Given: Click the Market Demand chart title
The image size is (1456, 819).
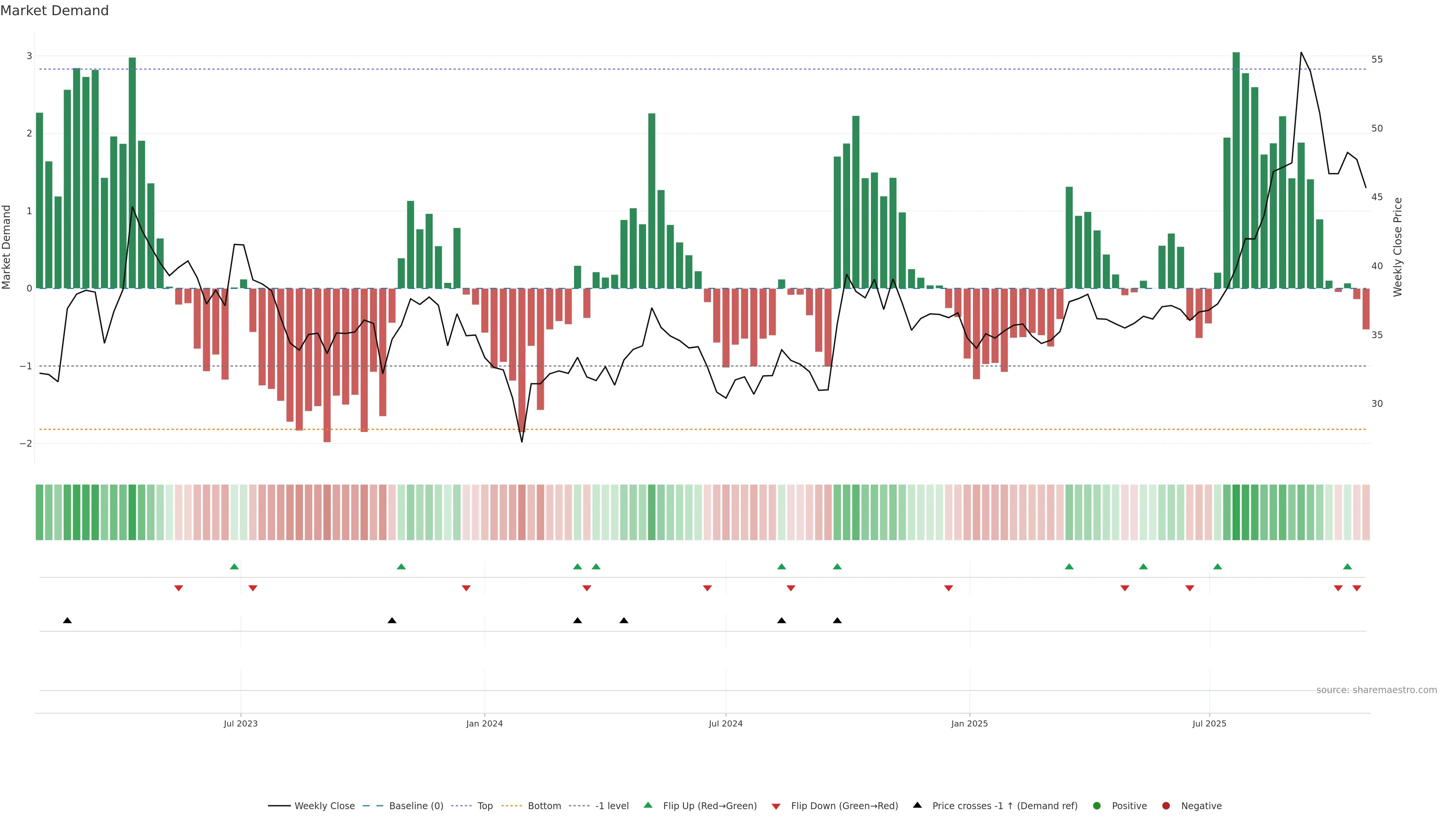Looking at the screenshot, I should (54, 11).
